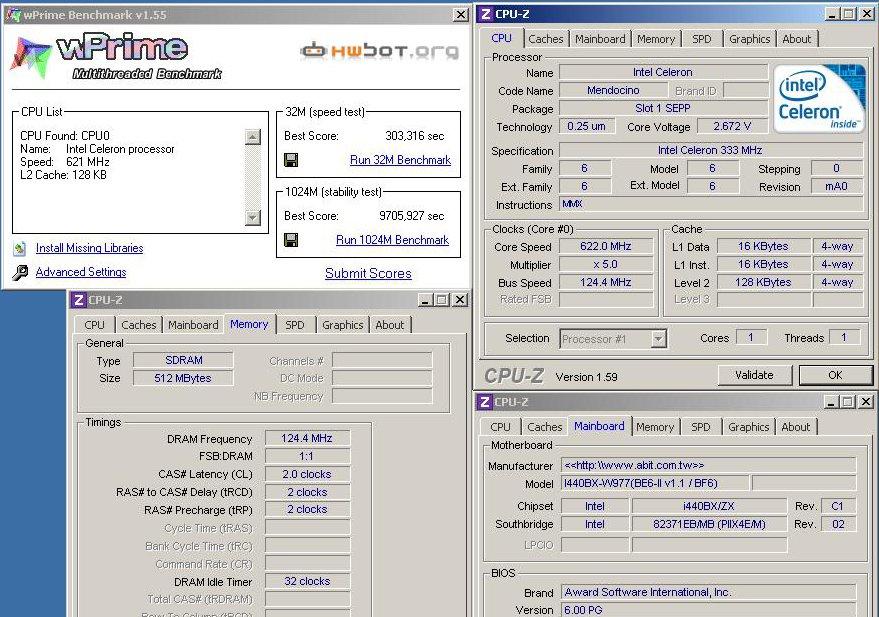The width and height of the screenshot is (879, 617).
Task: Click the DRAM Idle Timer value 32 clocks
Action: tap(307, 581)
